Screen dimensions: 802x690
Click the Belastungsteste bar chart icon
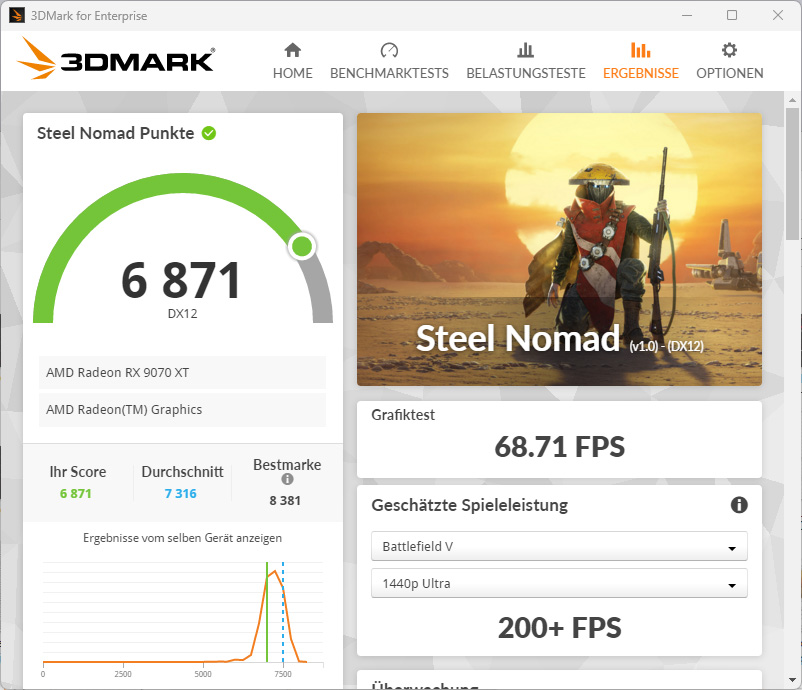point(525,50)
